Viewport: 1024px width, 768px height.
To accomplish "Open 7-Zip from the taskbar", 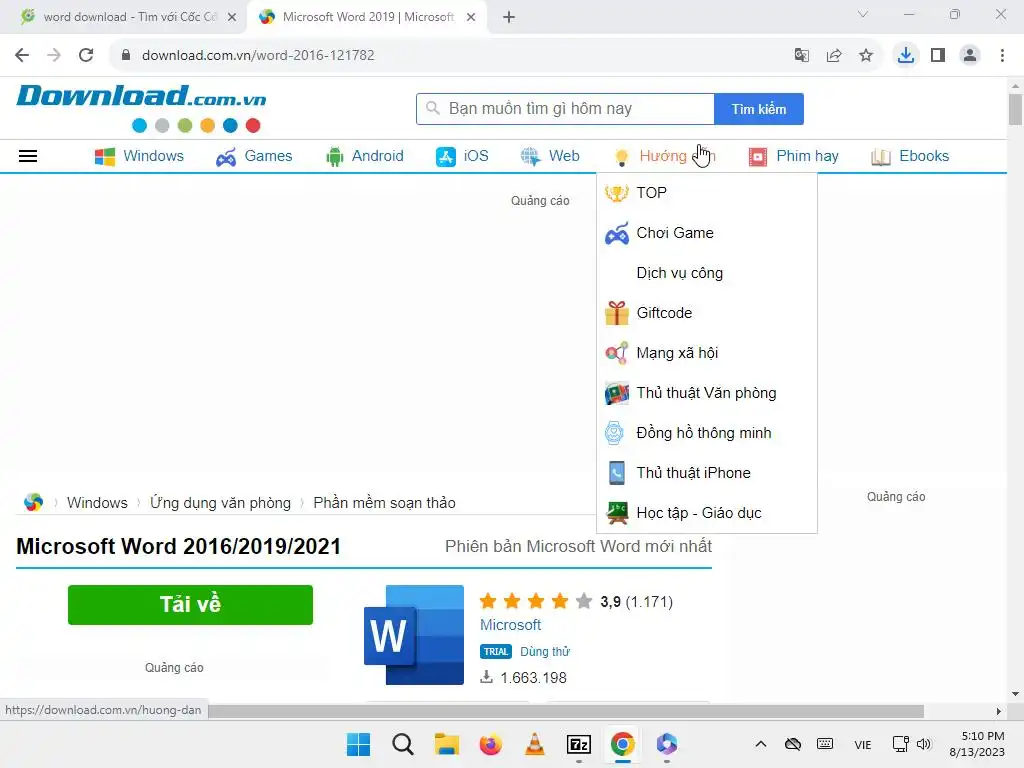I will point(579,744).
